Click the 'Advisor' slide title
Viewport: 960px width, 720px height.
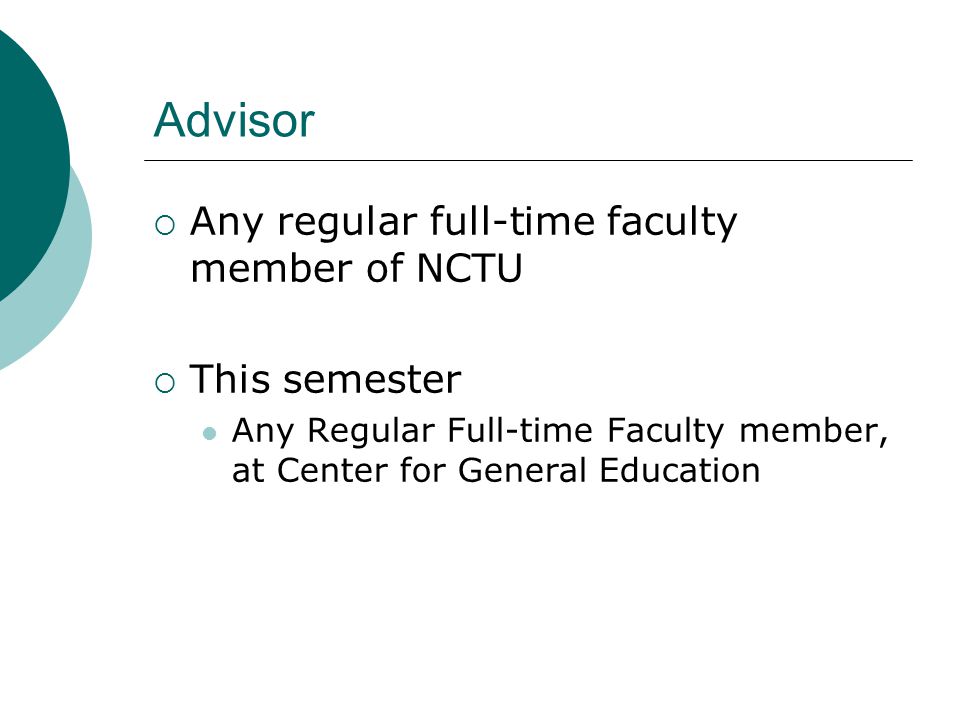[x=234, y=120]
